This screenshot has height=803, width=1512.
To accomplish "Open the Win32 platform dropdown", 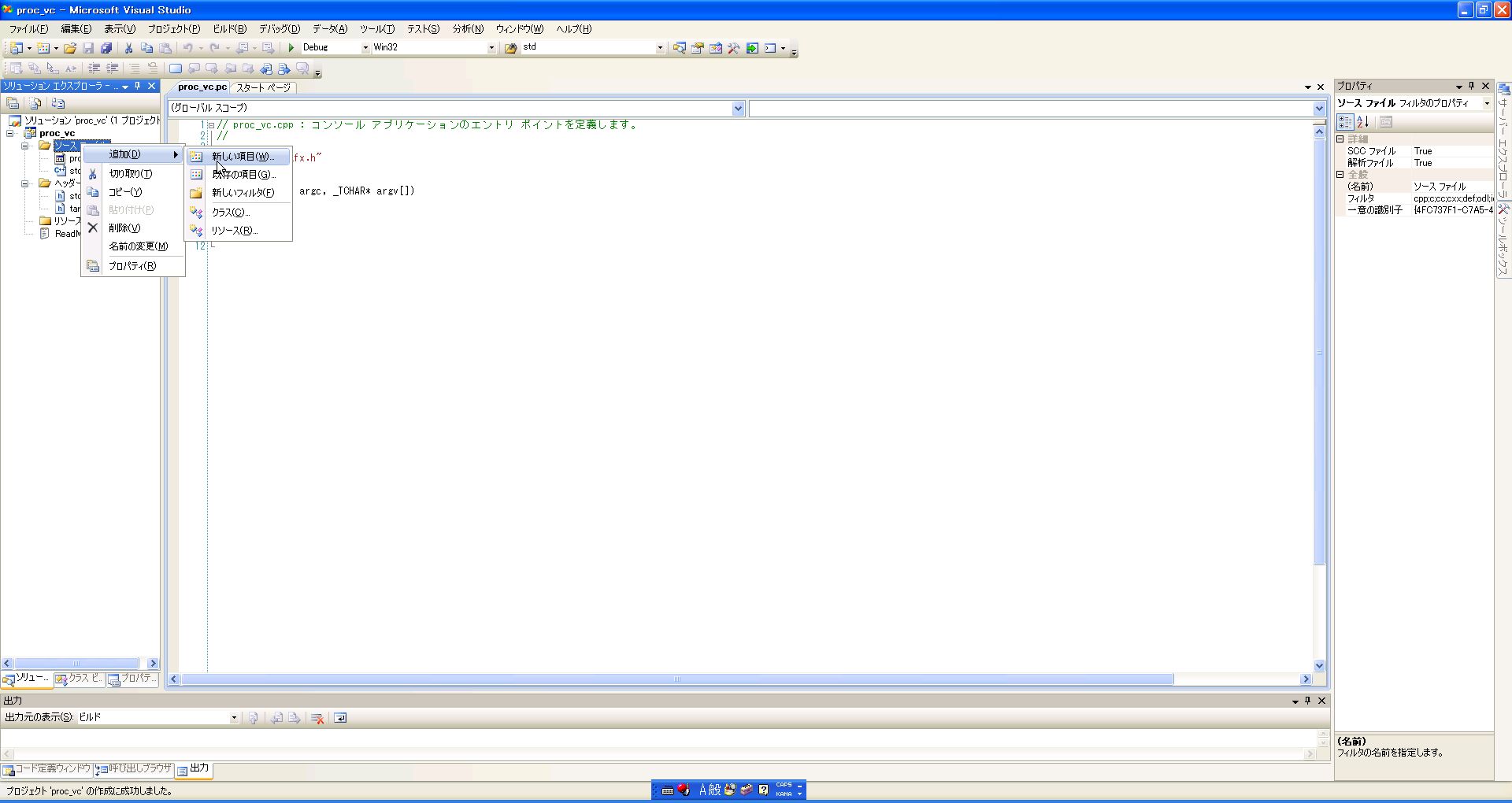I will [x=491, y=48].
